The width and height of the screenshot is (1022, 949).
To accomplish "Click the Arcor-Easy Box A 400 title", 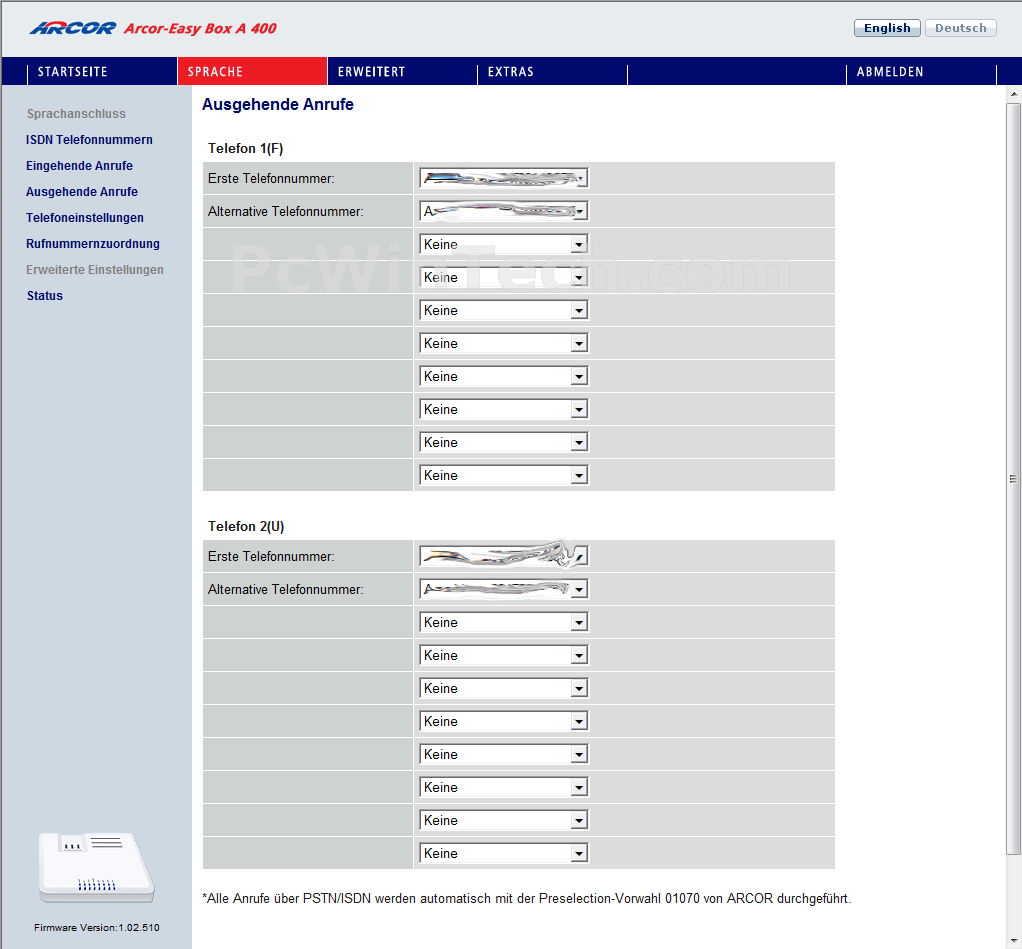I will (x=200, y=29).
